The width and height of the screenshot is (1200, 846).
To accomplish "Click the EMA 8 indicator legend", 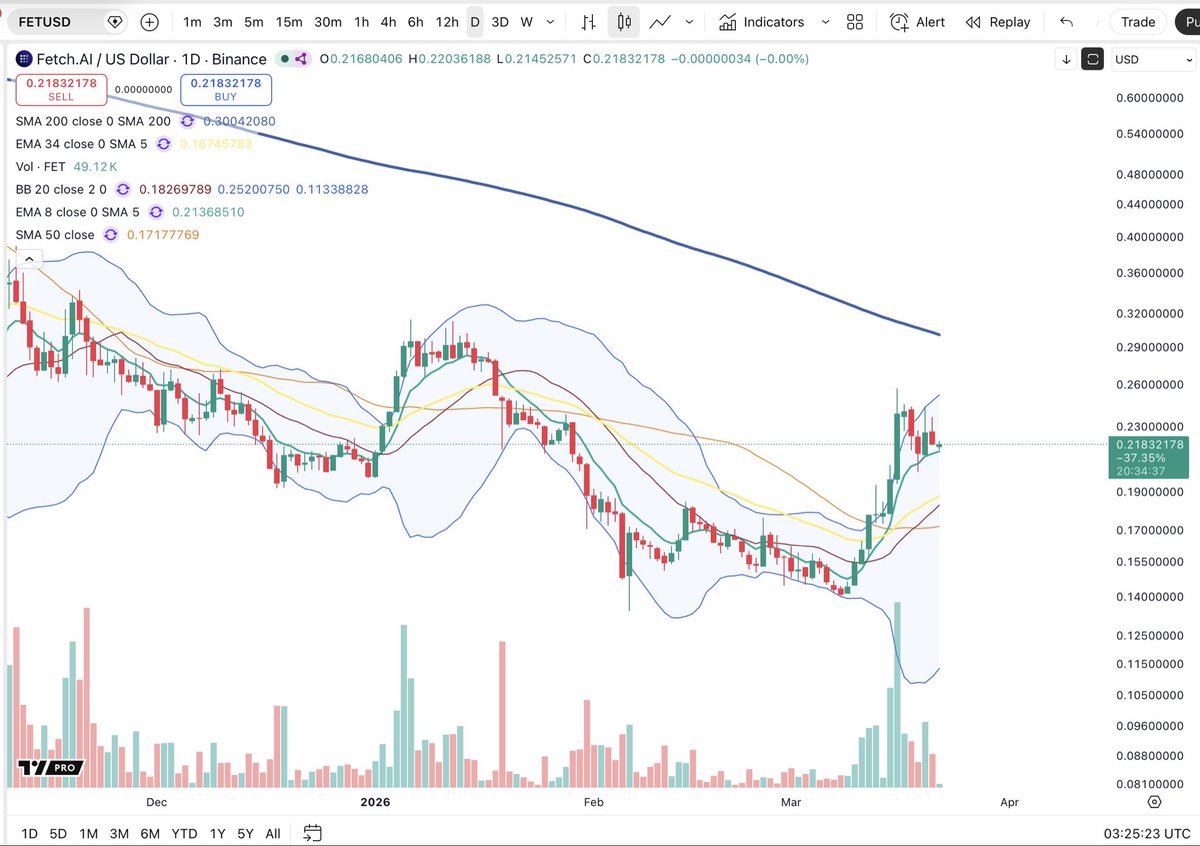I will (x=77, y=212).
